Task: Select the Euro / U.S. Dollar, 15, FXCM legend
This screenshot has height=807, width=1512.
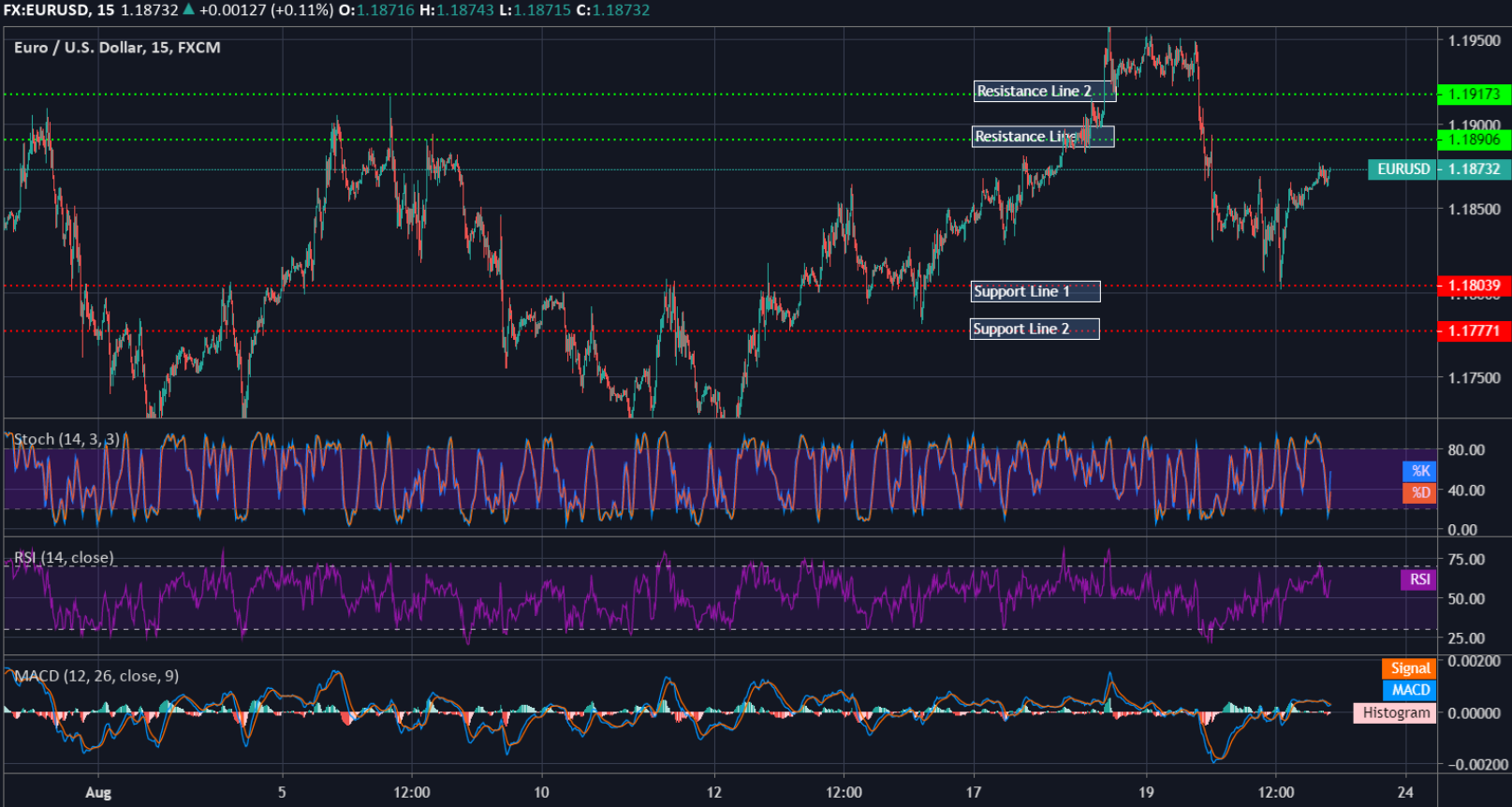Action: pyautogui.click(x=117, y=48)
